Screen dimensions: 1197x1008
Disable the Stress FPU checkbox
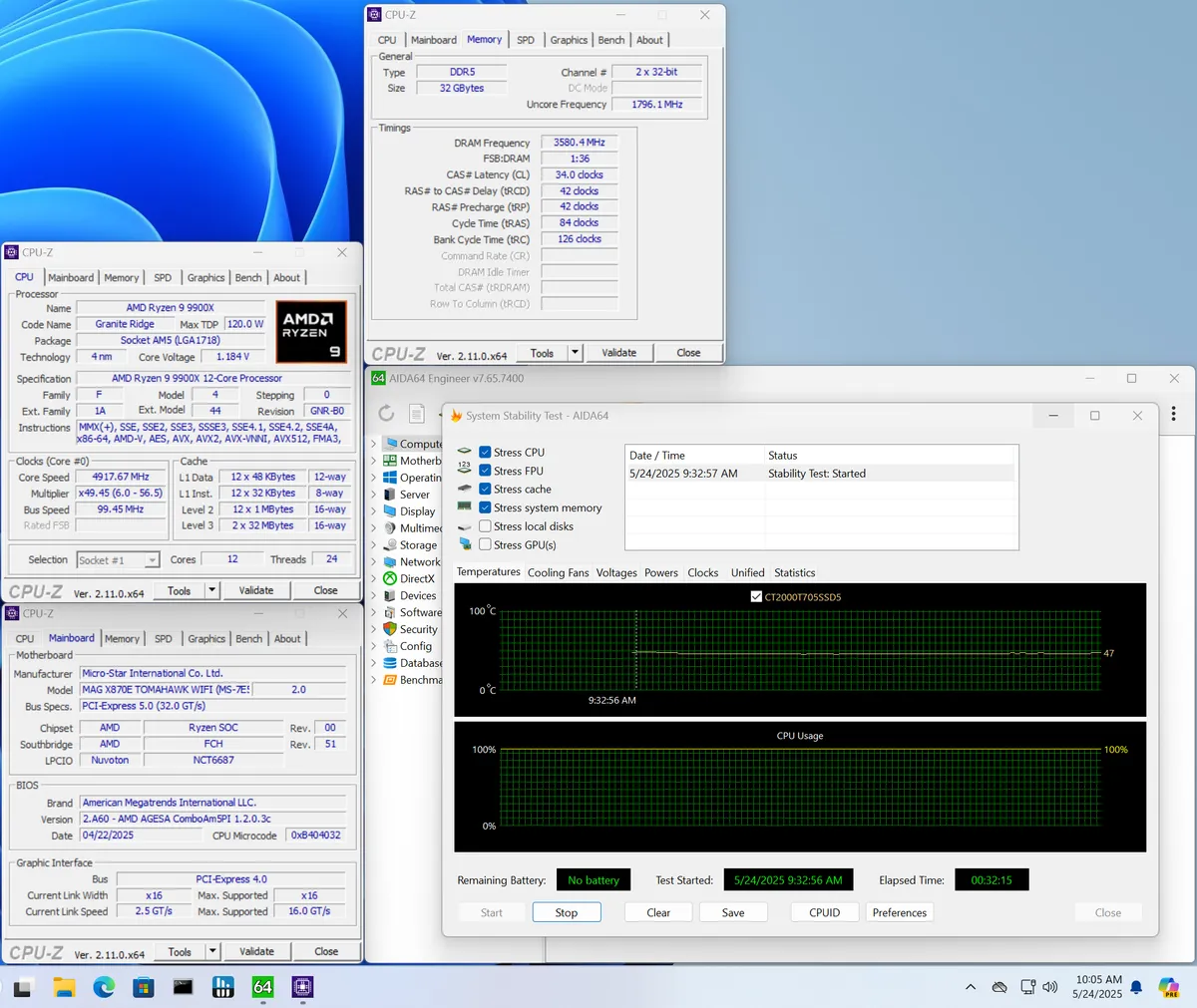487,471
